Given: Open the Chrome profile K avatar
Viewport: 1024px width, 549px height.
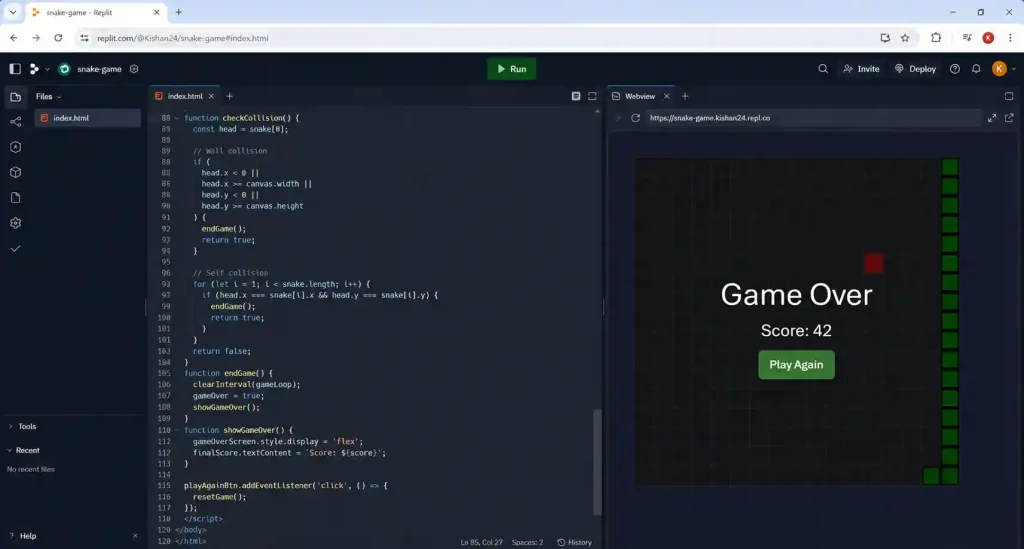Looking at the screenshot, I should [988, 38].
